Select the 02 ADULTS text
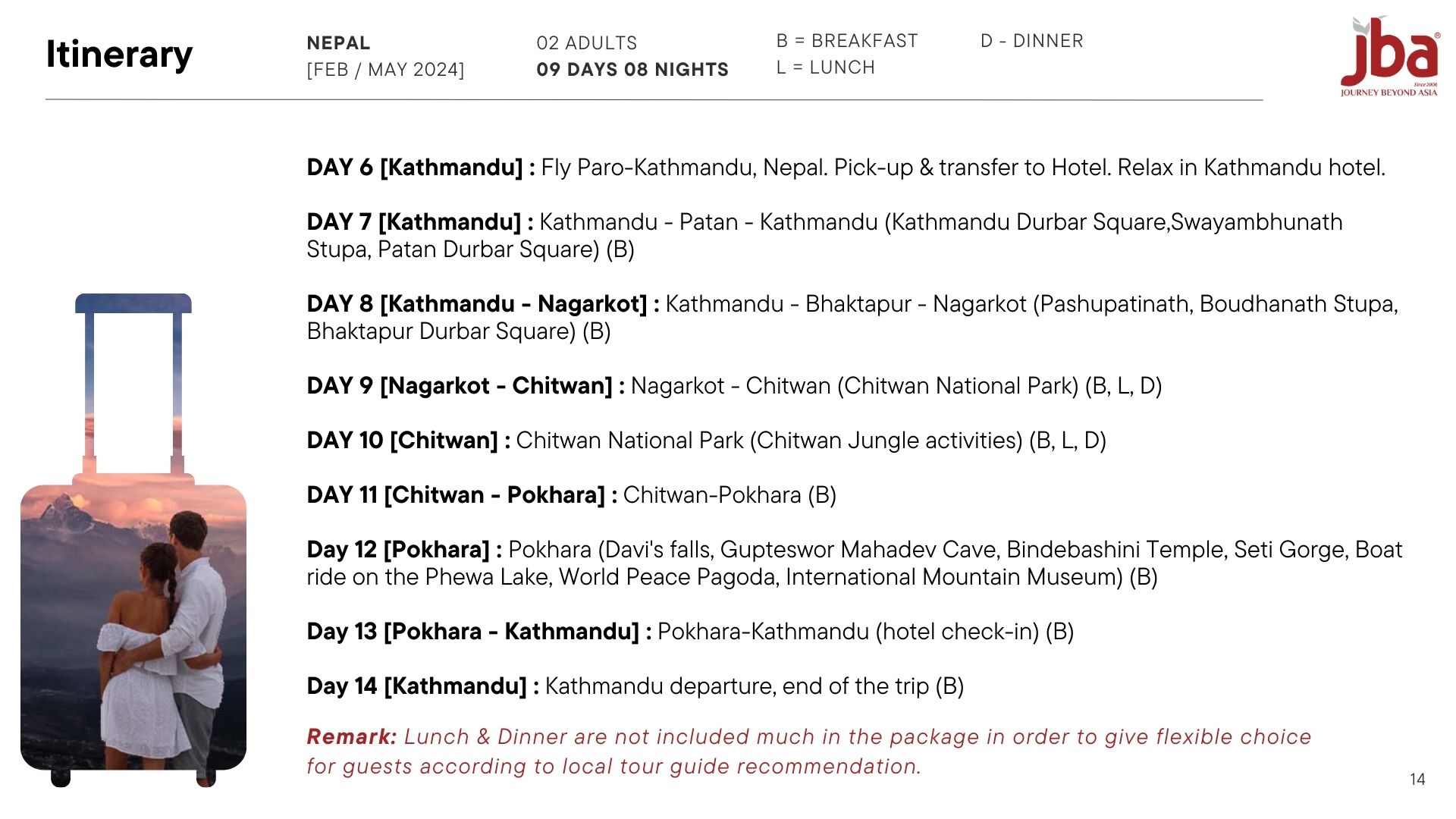The image size is (1456, 819). (x=586, y=43)
